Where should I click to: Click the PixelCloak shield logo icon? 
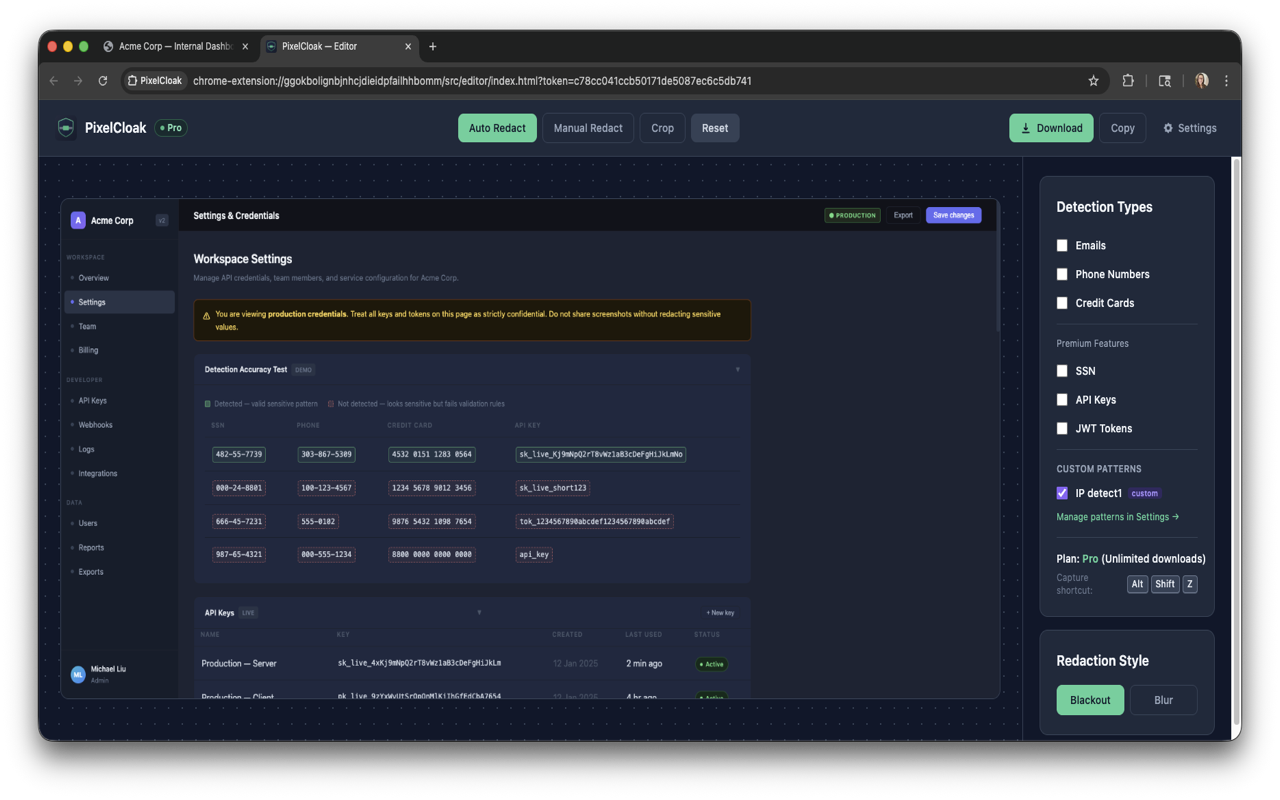[x=66, y=128]
